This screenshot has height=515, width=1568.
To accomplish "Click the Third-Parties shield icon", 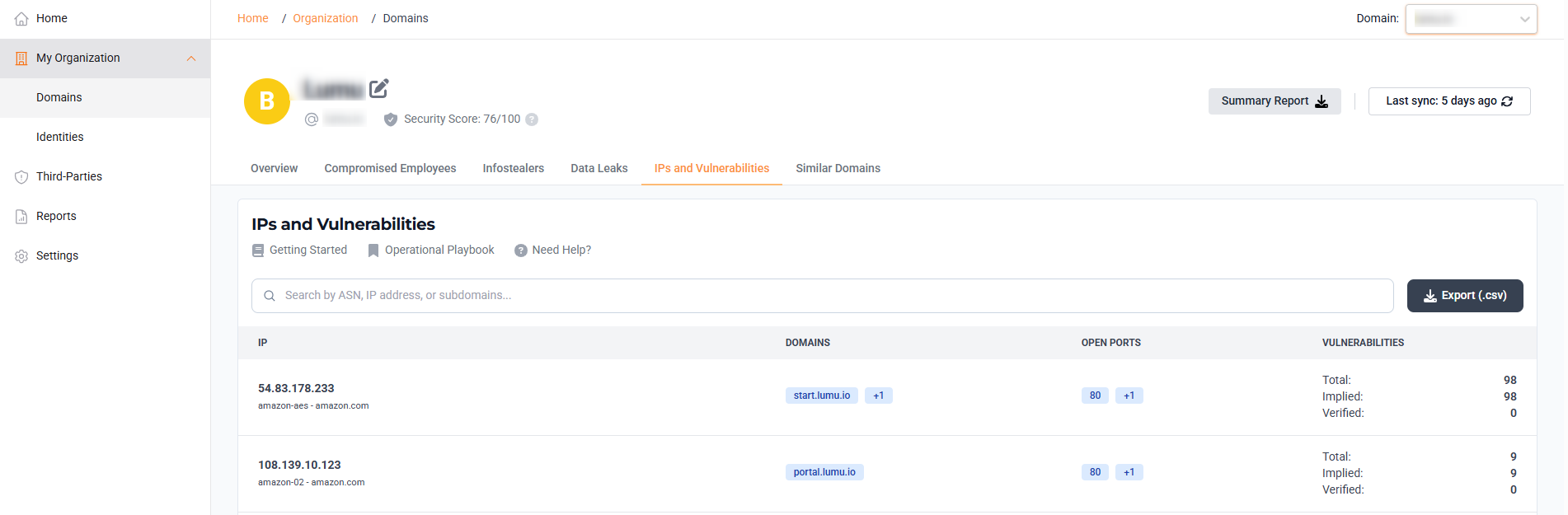I will tap(21, 176).
